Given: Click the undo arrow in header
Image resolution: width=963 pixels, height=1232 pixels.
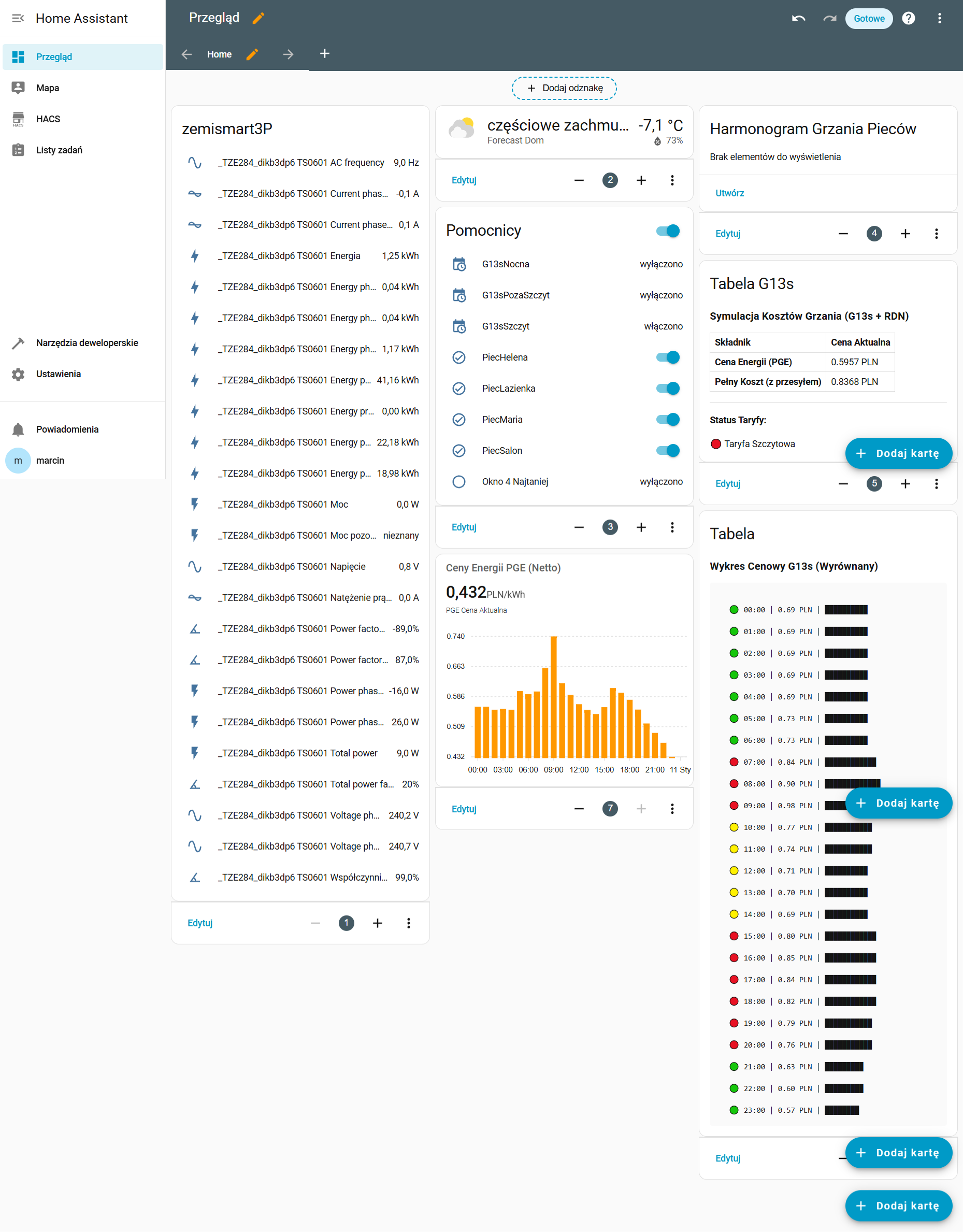Looking at the screenshot, I should coord(798,19).
